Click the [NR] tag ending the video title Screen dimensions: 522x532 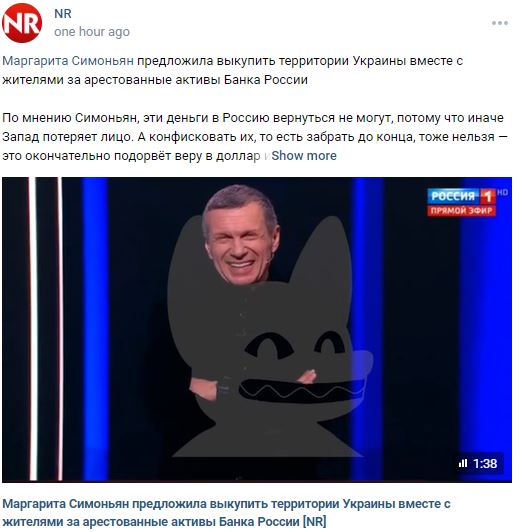tap(314, 521)
